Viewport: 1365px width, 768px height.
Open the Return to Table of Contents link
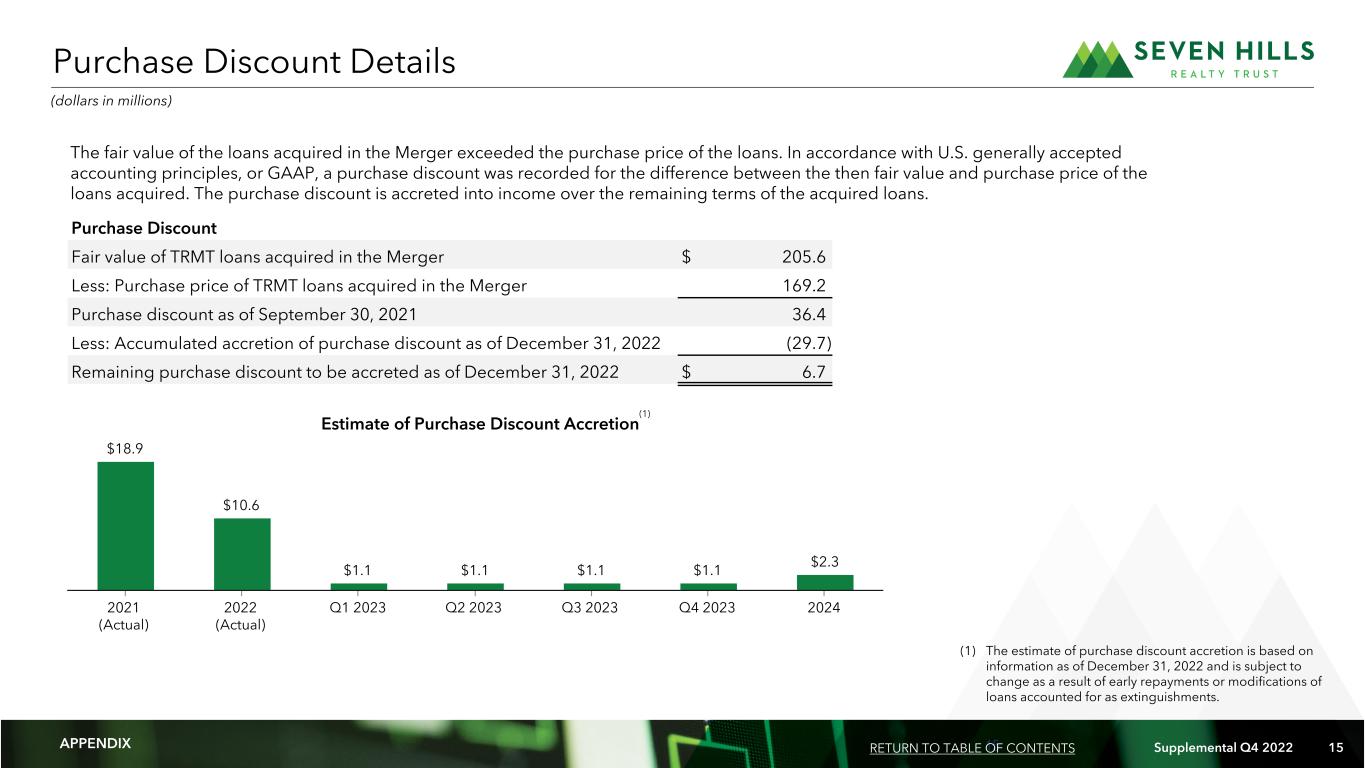point(972,748)
